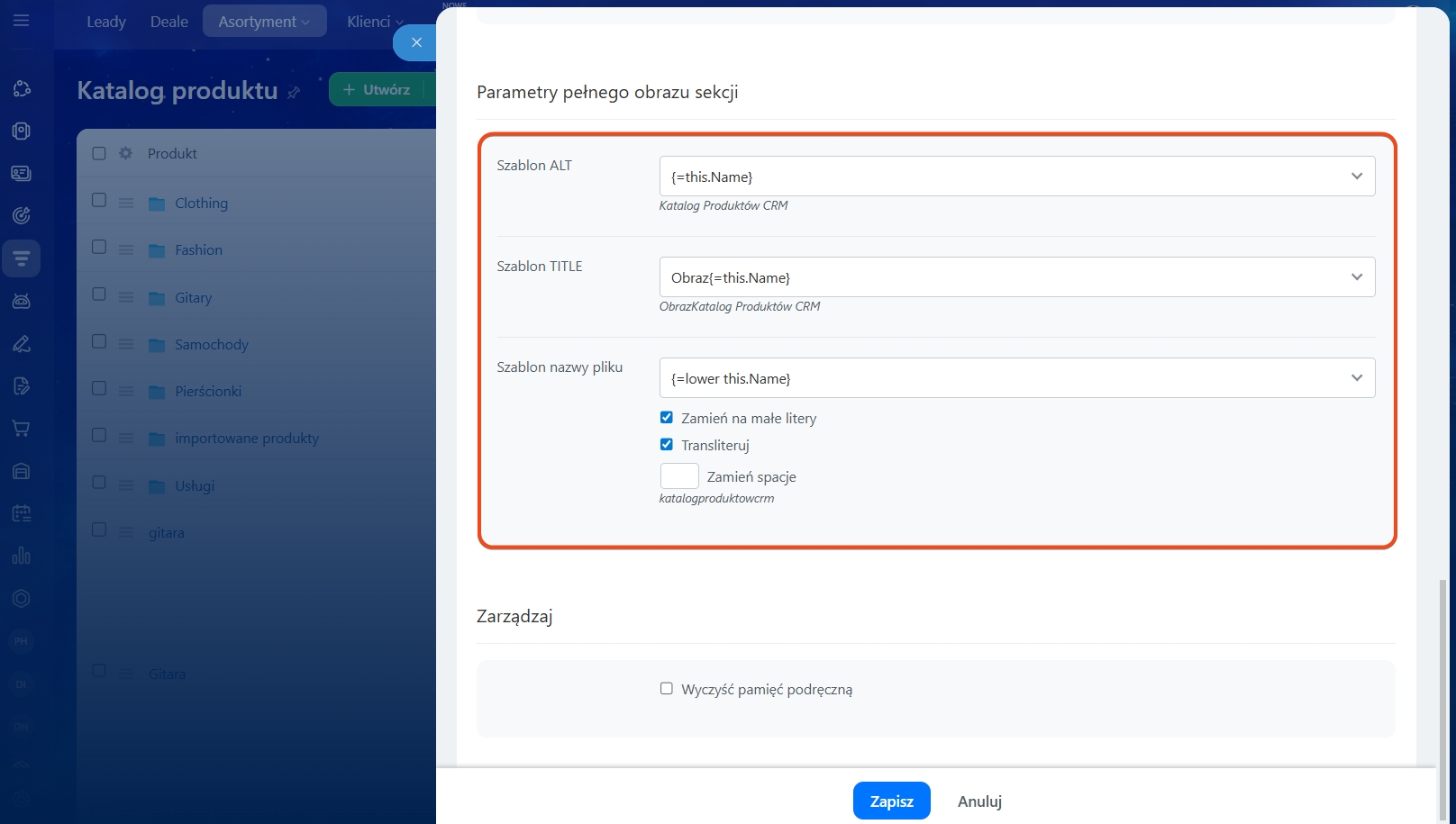Open the Asortyment menu tab
This screenshot has width=1456, height=824.
[x=263, y=22]
